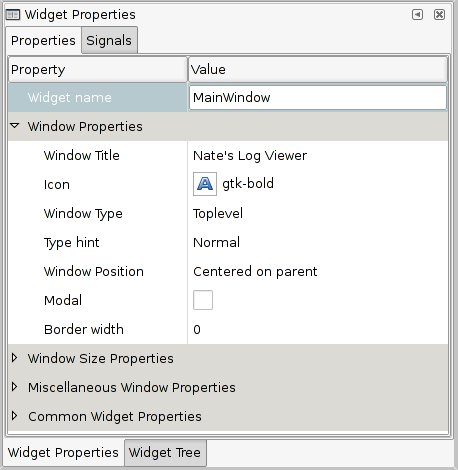Viewport: 458px width, 470px height.
Task: Close the Widget Properties panel
Action: (439, 14)
